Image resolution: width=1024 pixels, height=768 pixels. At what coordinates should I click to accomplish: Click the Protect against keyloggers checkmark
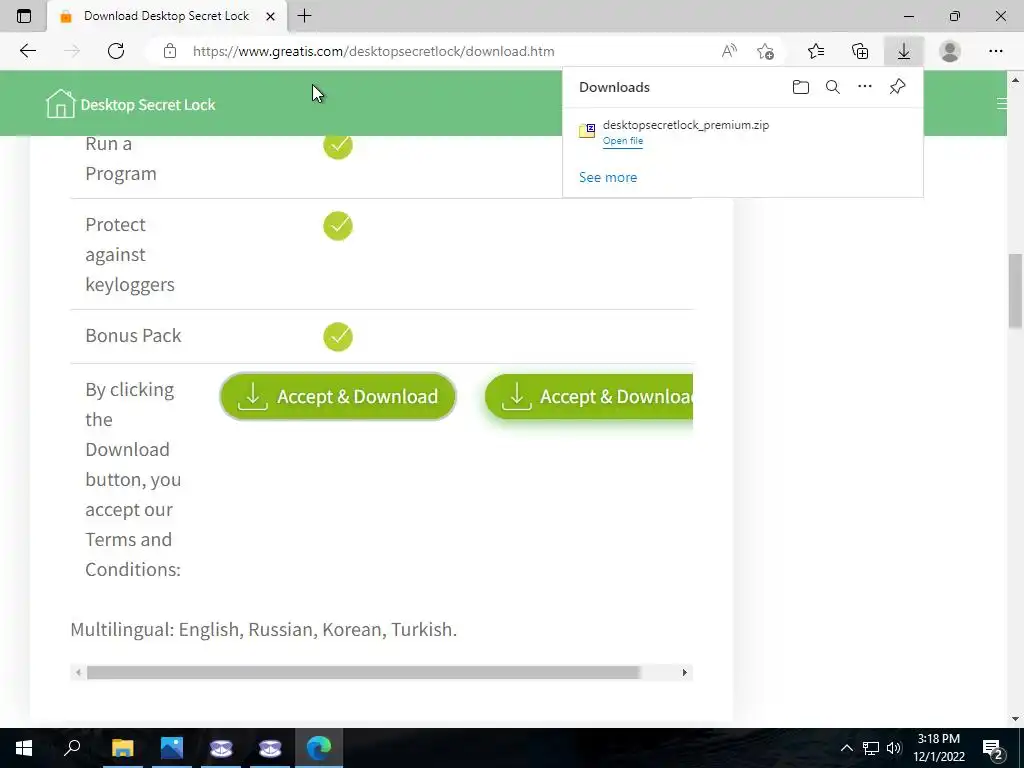click(x=338, y=226)
